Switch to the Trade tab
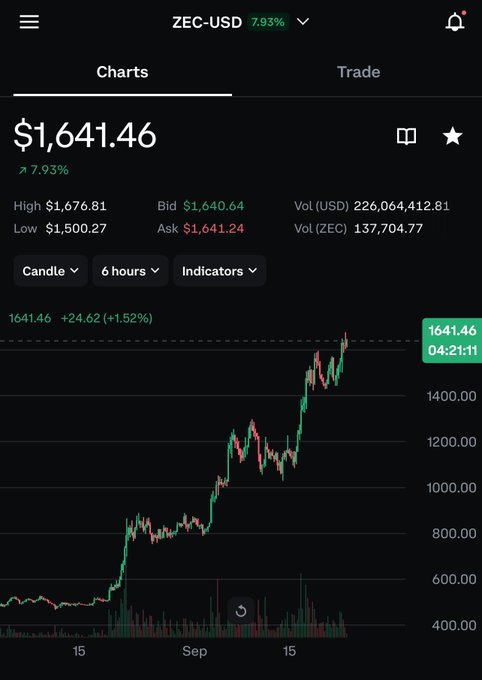This screenshot has width=482, height=680. click(x=358, y=72)
